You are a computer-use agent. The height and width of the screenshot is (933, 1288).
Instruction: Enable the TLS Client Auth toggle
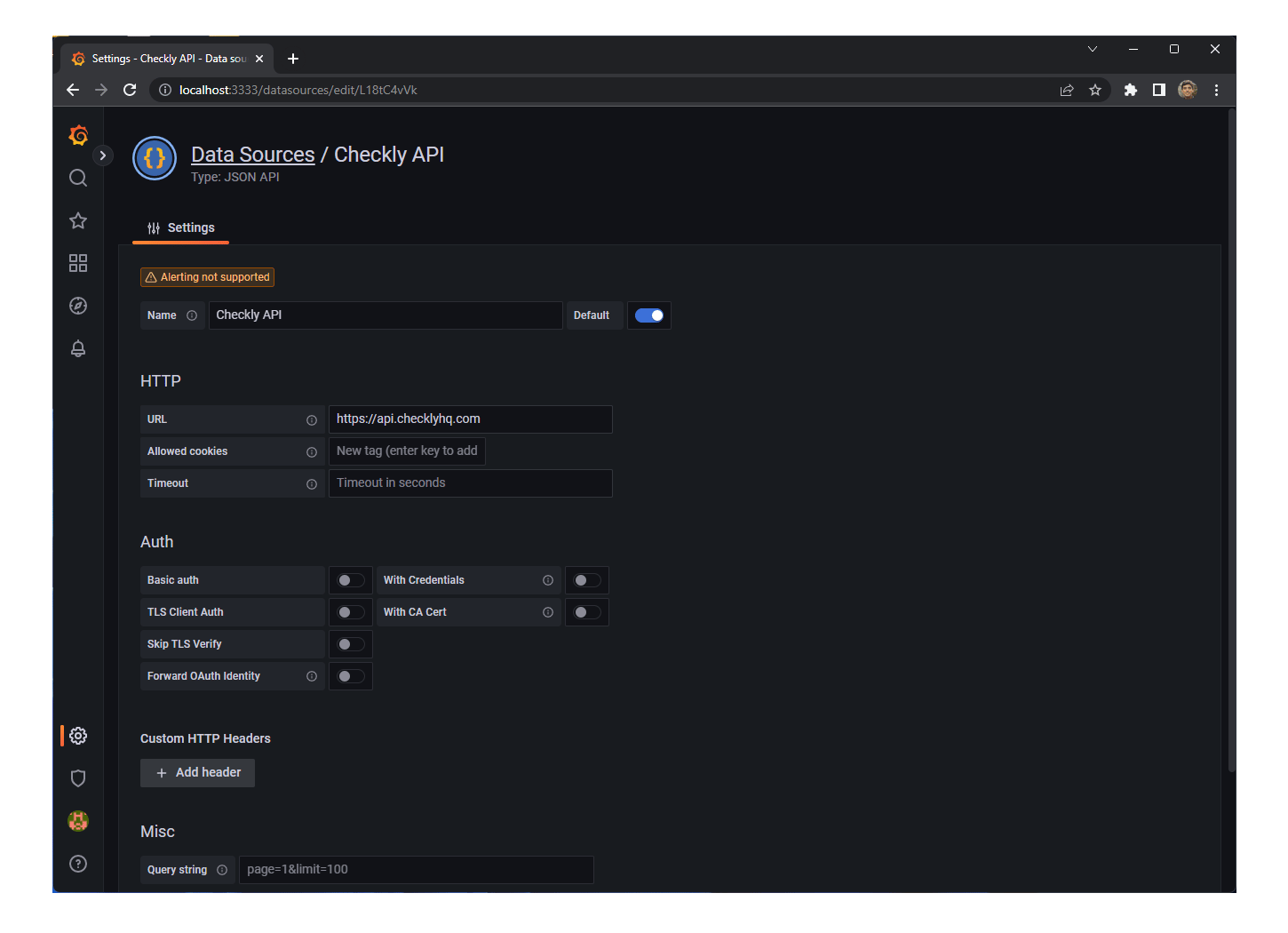pos(351,612)
